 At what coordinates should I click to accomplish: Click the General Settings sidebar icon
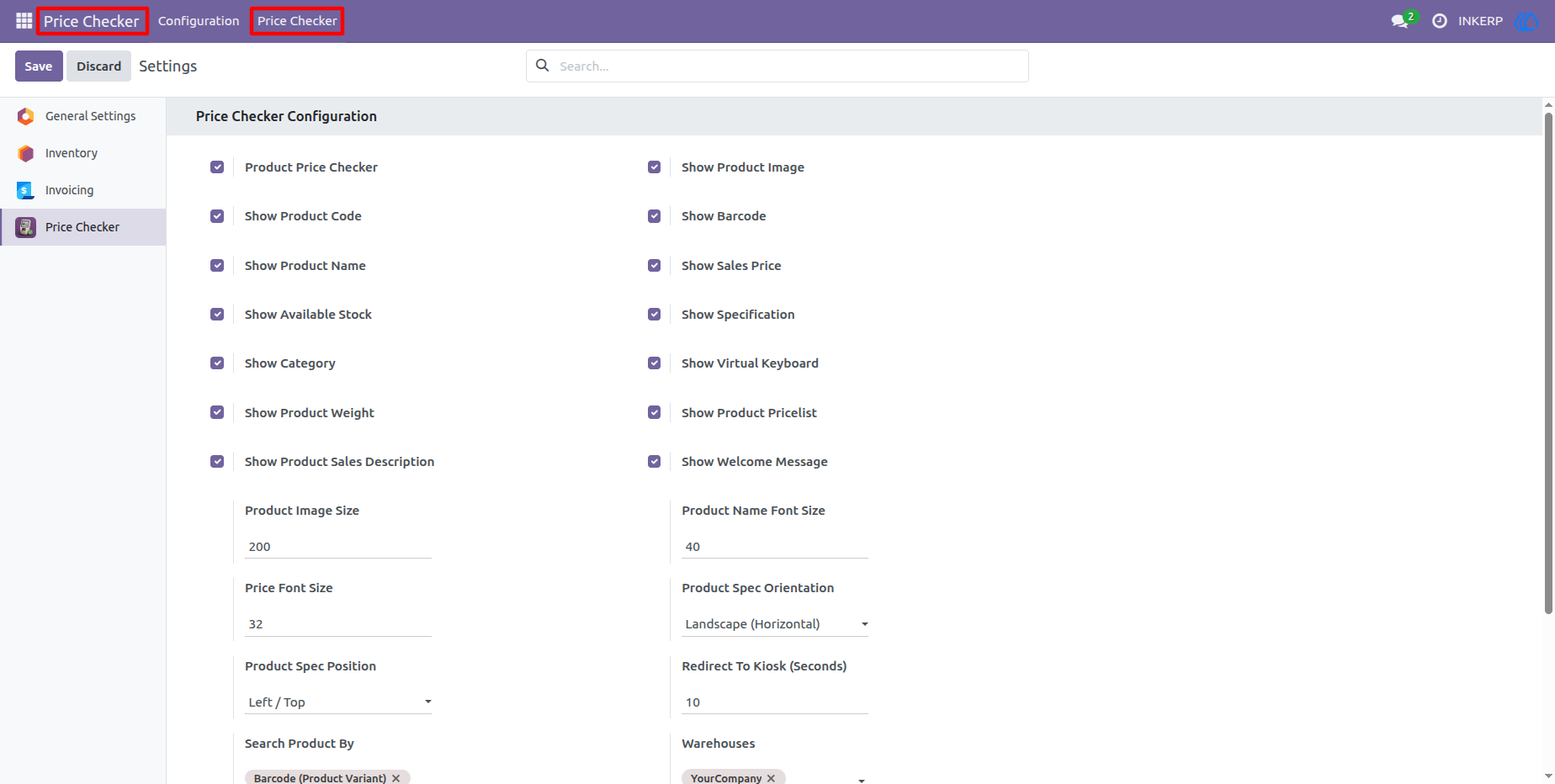pos(26,116)
